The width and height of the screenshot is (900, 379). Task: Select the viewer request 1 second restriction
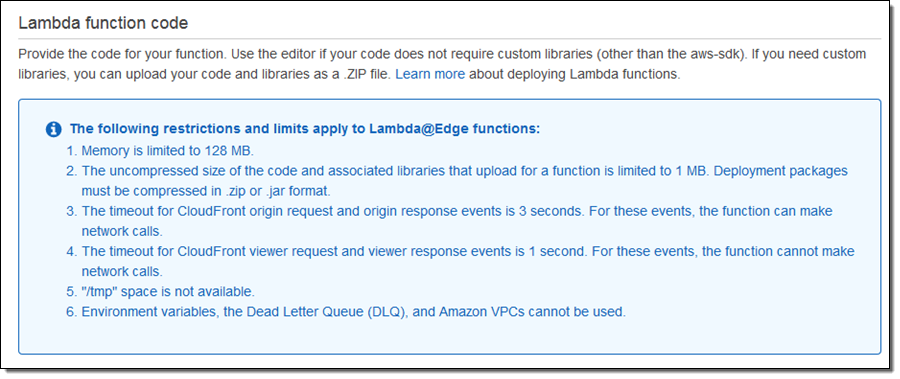click(460, 261)
